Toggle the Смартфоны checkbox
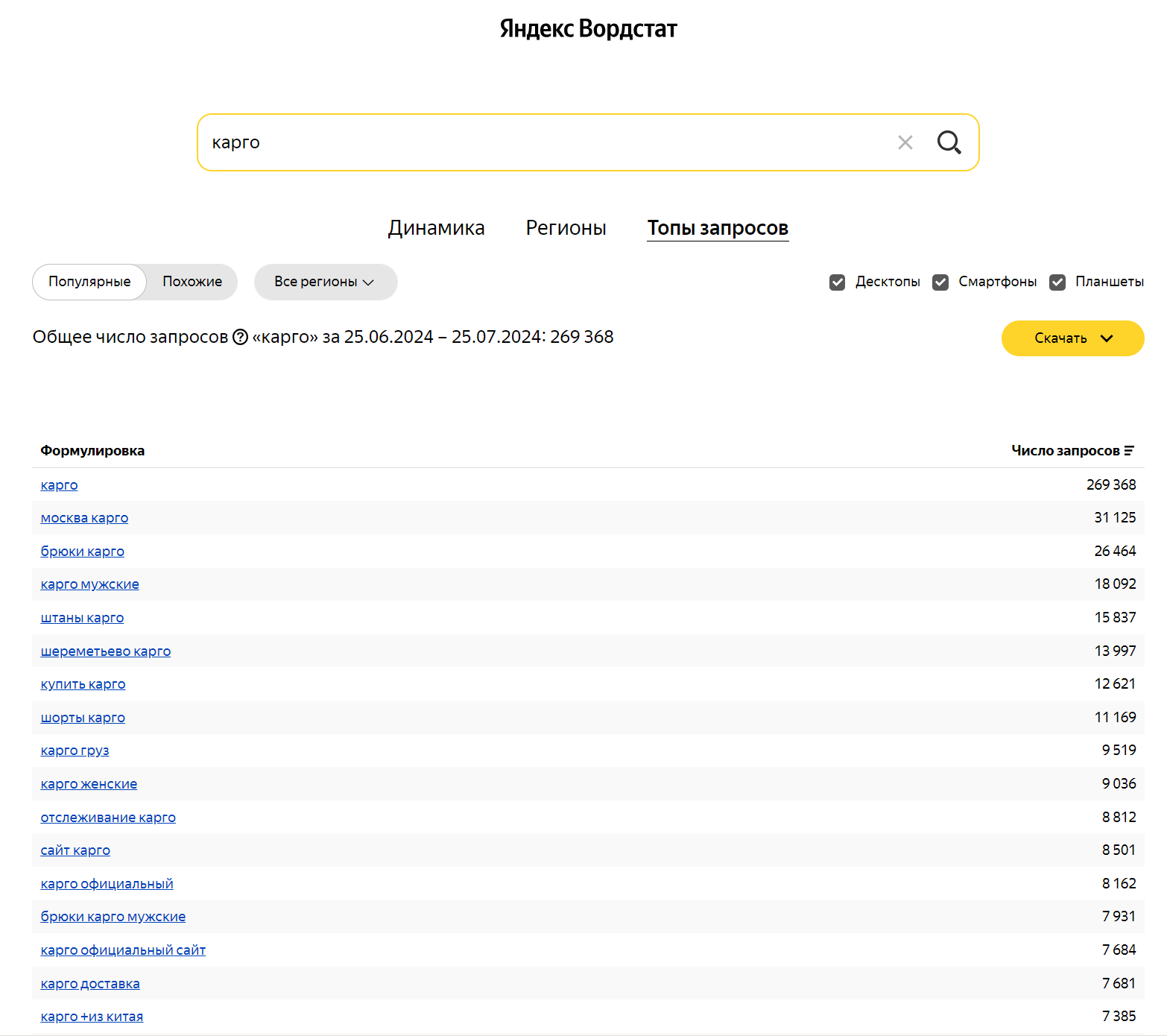Screen dimensions: 1167x1036 click(x=940, y=282)
